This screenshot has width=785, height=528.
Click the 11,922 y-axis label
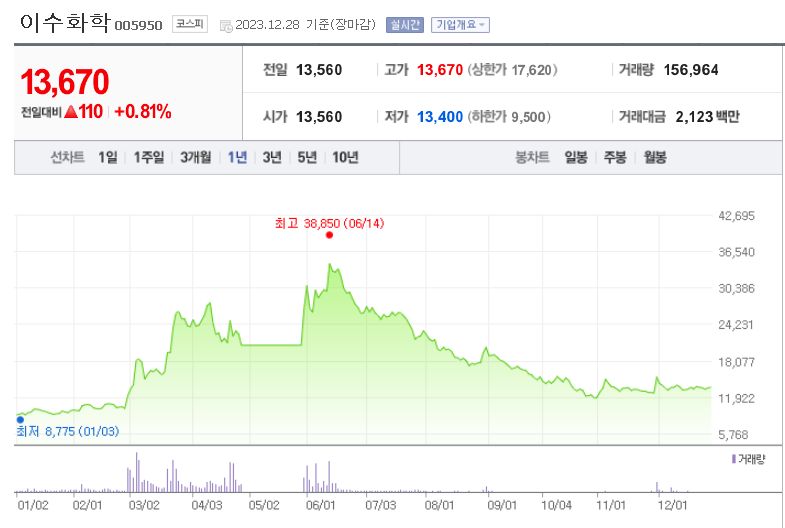[736, 399]
